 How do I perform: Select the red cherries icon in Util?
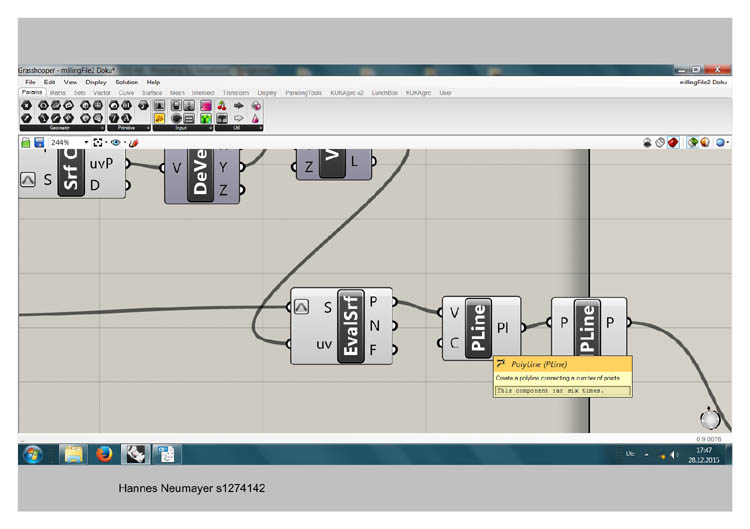click(x=222, y=105)
